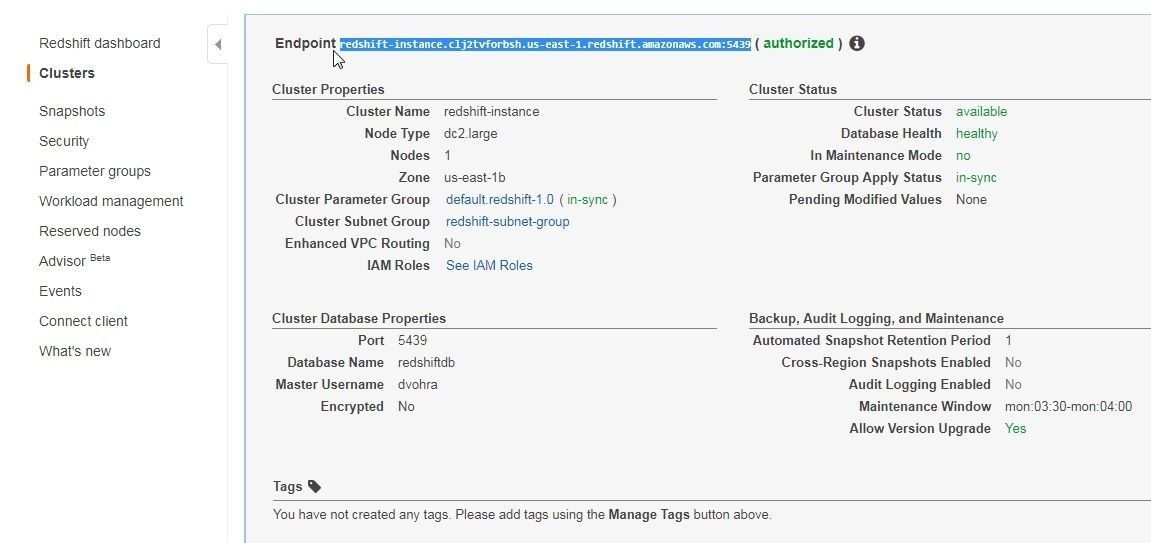1151x543 pixels.
Task: Open What's new page
Action: coord(75,351)
